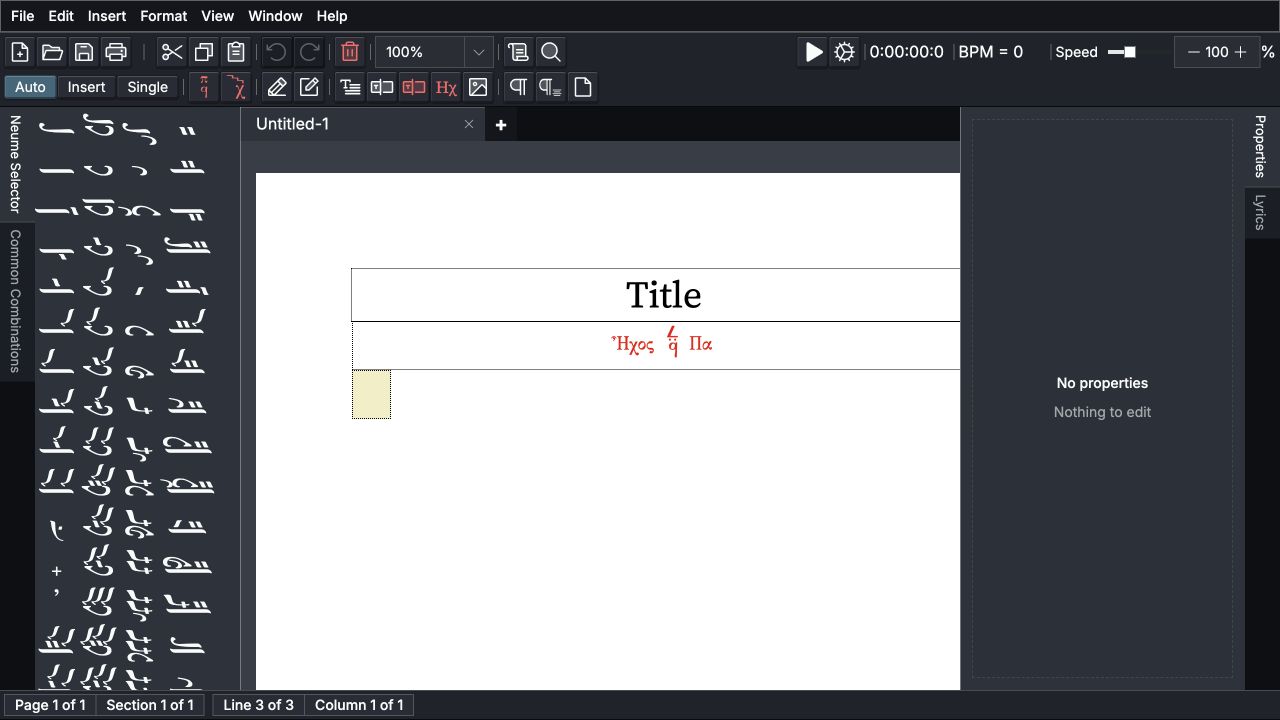Start playback with the play button
The height and width of the screenshot is (720, 1280).
click(x=814, y=52)
